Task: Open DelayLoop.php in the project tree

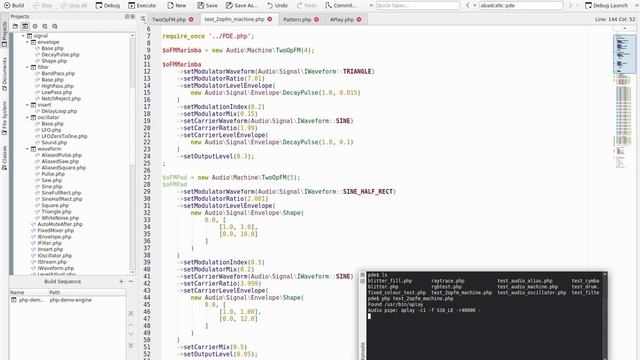Action: pyautogui.click(x=59, y=111)
